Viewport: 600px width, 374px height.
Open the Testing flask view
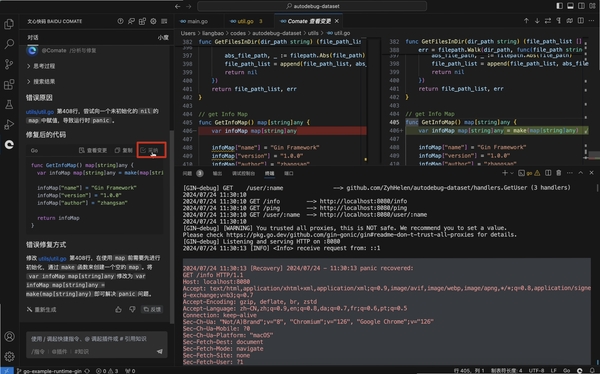pos(9,104)
